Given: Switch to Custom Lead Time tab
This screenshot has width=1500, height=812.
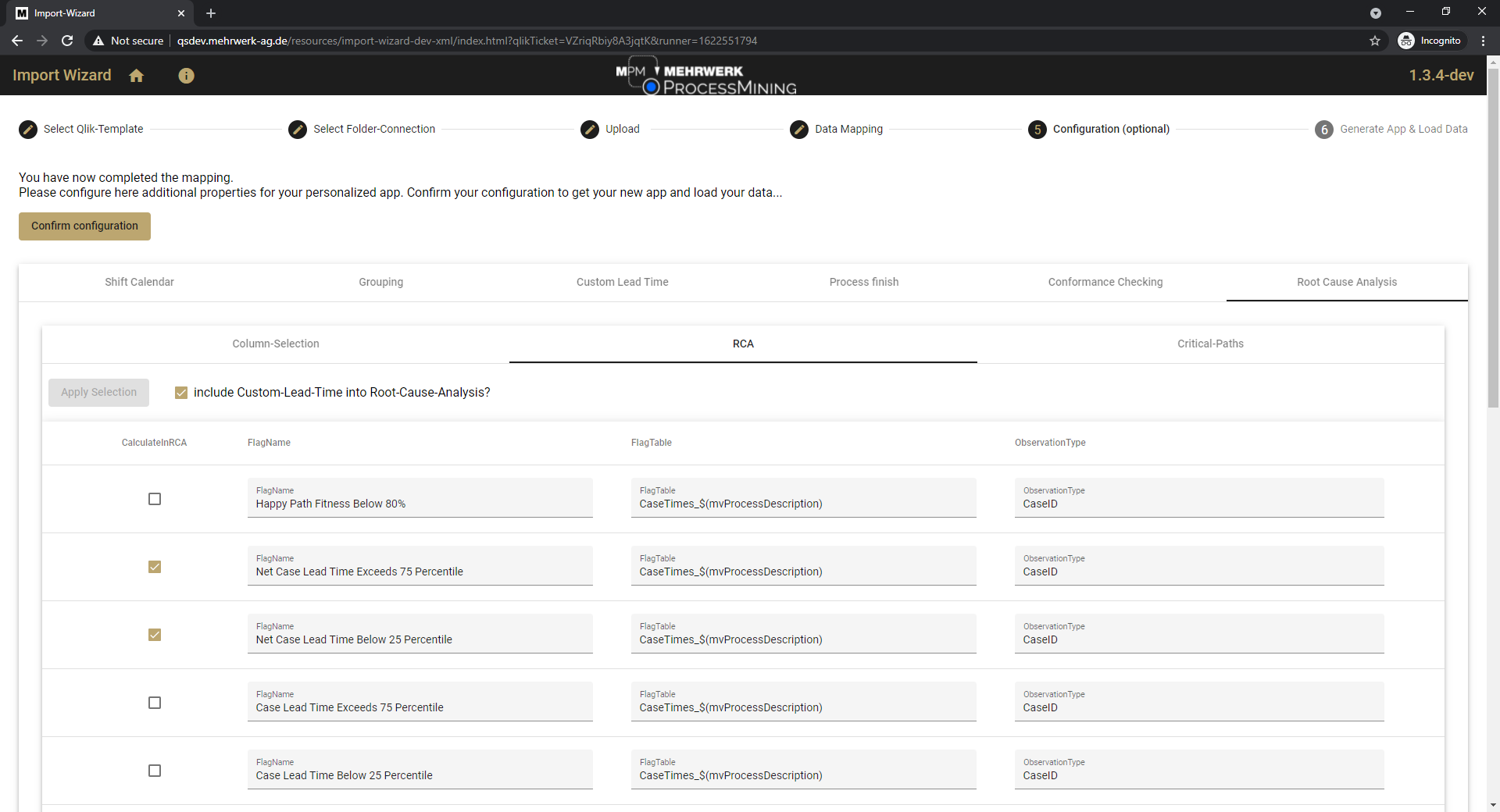Looking at the screenshot, I should [x=623, y=282].
